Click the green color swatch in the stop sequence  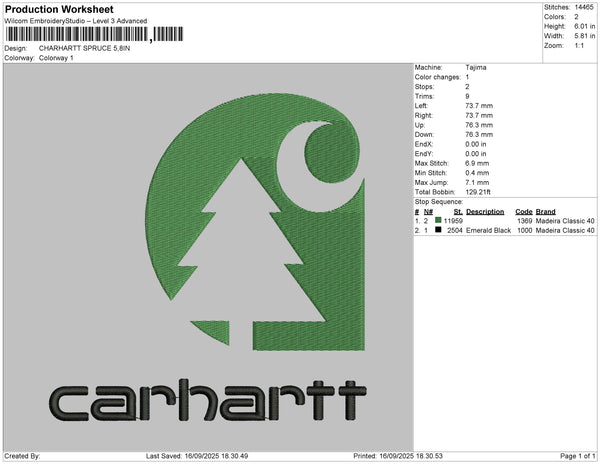[x=438, y=220]
